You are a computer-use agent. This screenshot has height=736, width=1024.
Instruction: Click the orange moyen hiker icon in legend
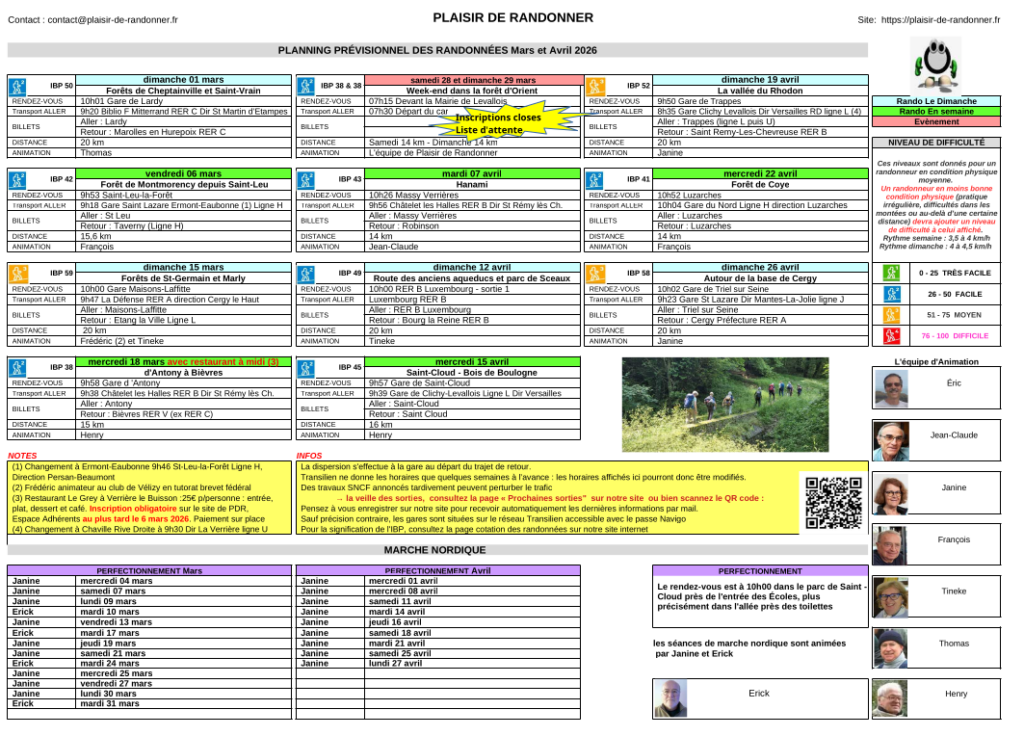click(x=892, y=315)
